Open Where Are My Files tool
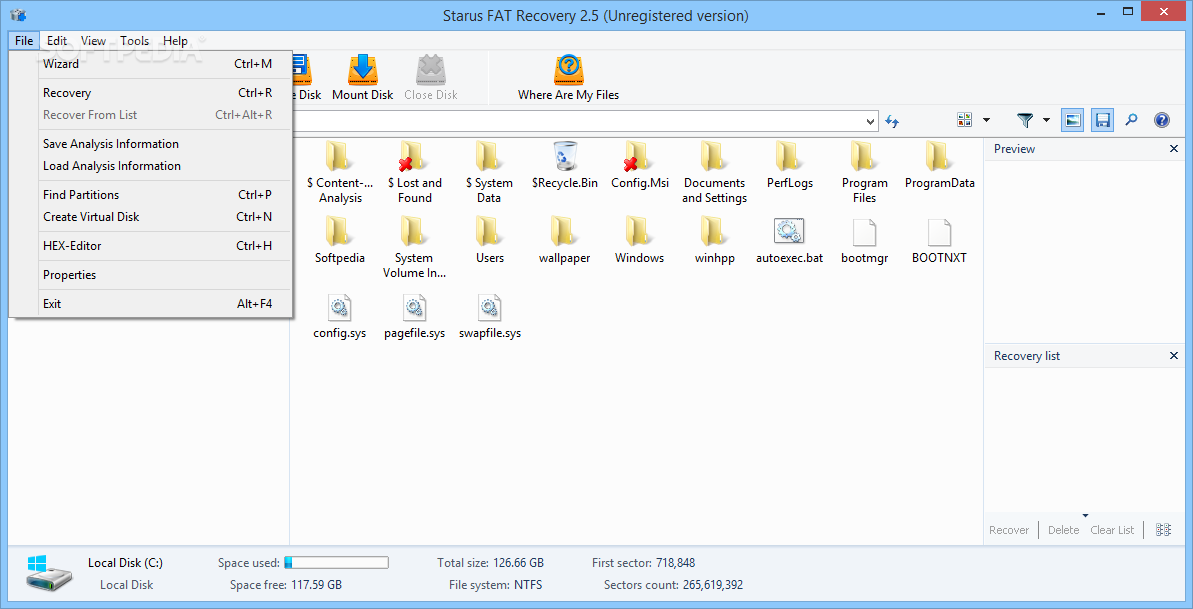 (x=568, y=78)
